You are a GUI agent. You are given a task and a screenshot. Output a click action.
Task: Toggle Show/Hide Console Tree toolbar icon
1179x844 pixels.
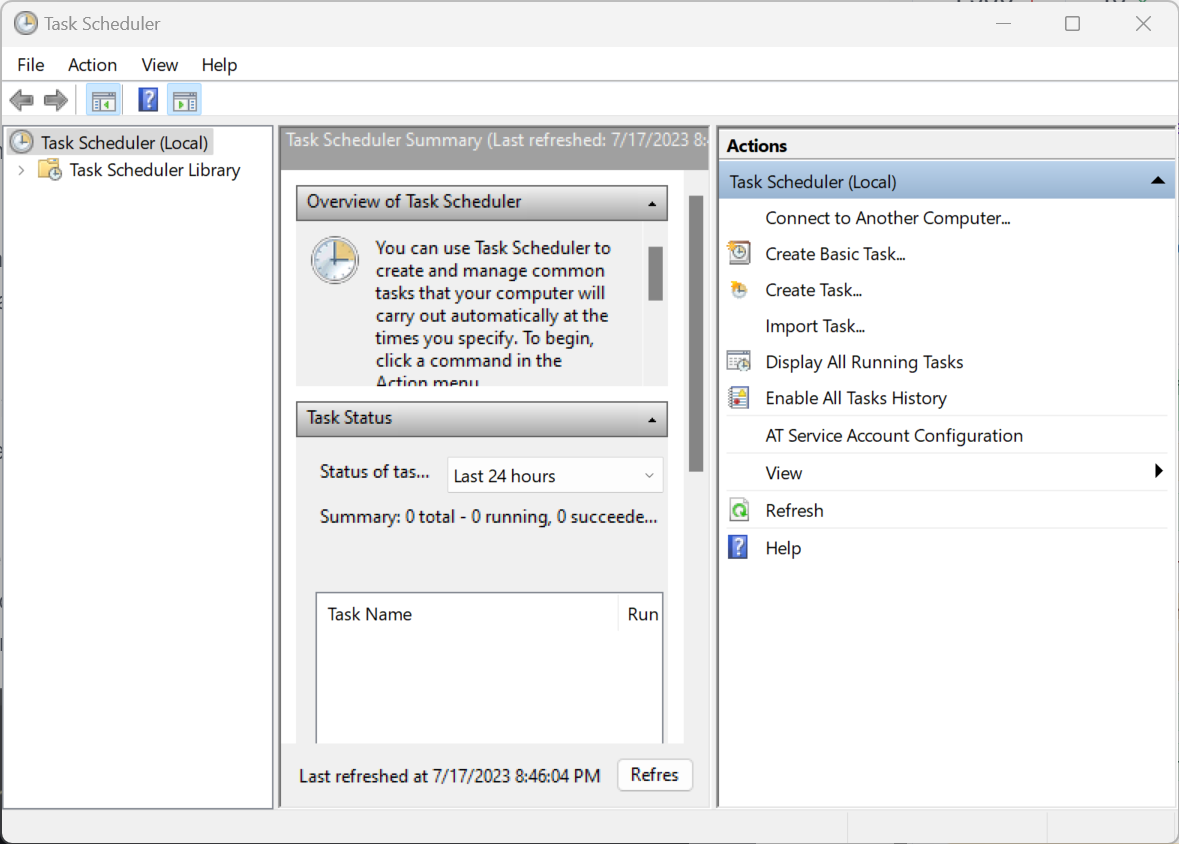(103, 100)
